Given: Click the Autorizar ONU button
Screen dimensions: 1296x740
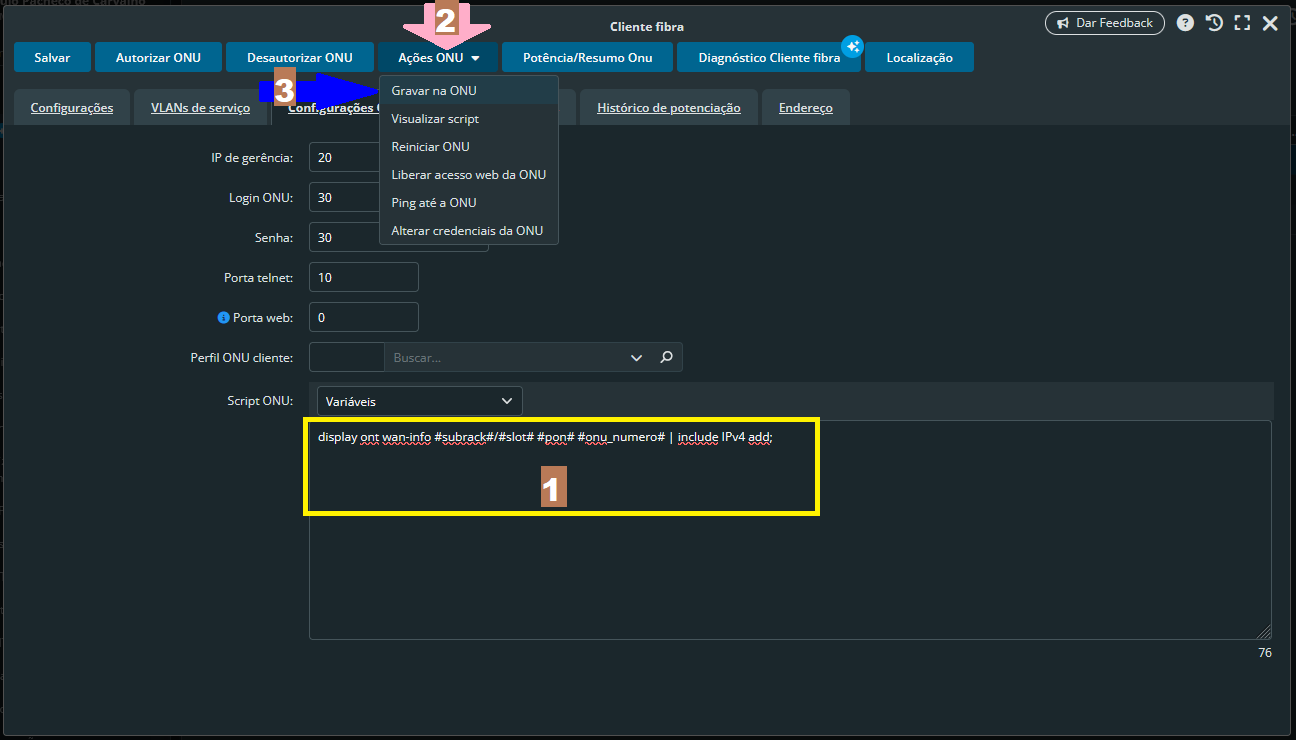Looking at the screenshot, I should [x=158, y=58].
